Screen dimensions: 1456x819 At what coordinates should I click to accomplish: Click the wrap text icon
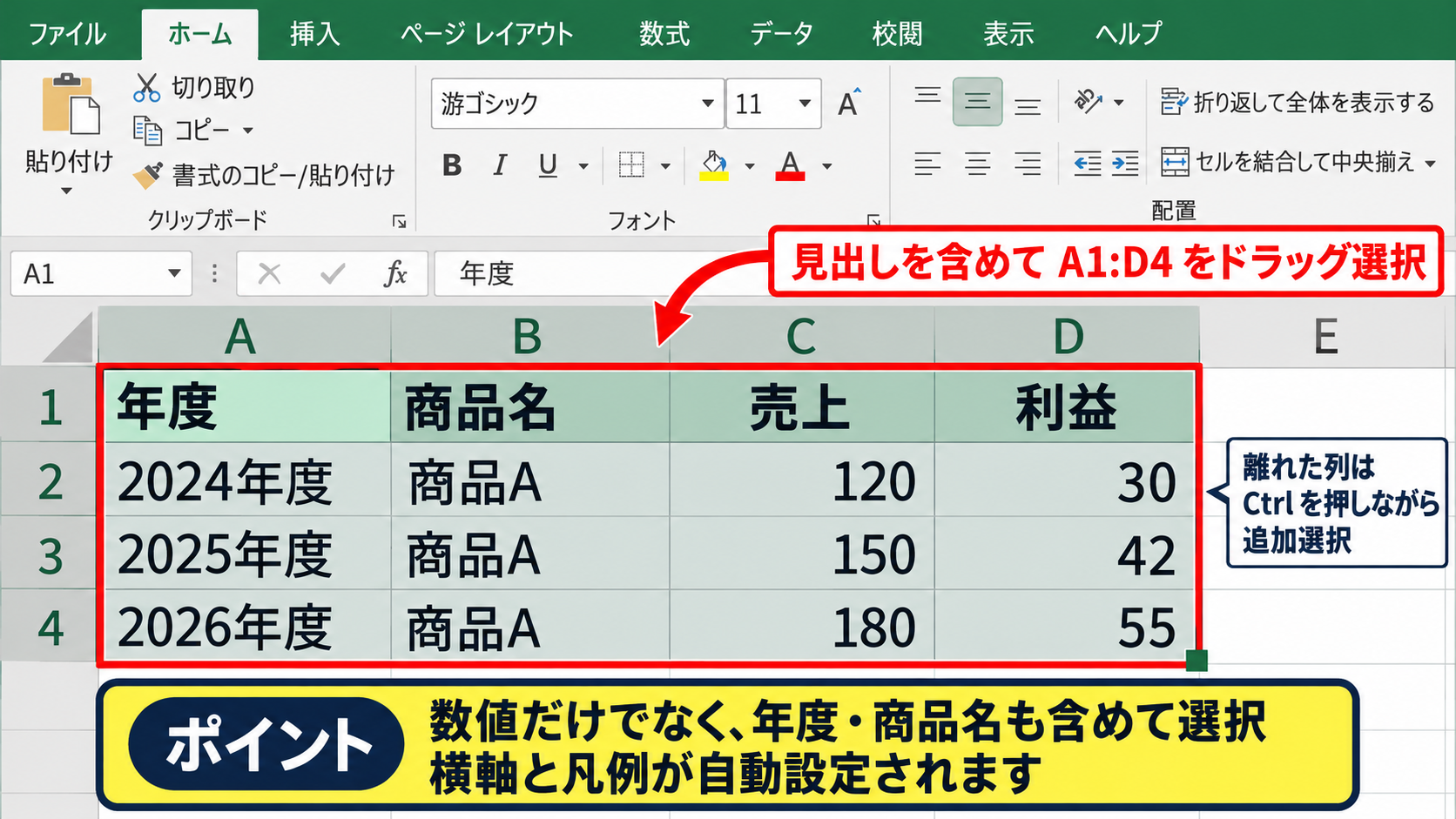[x=1174, y=102]
